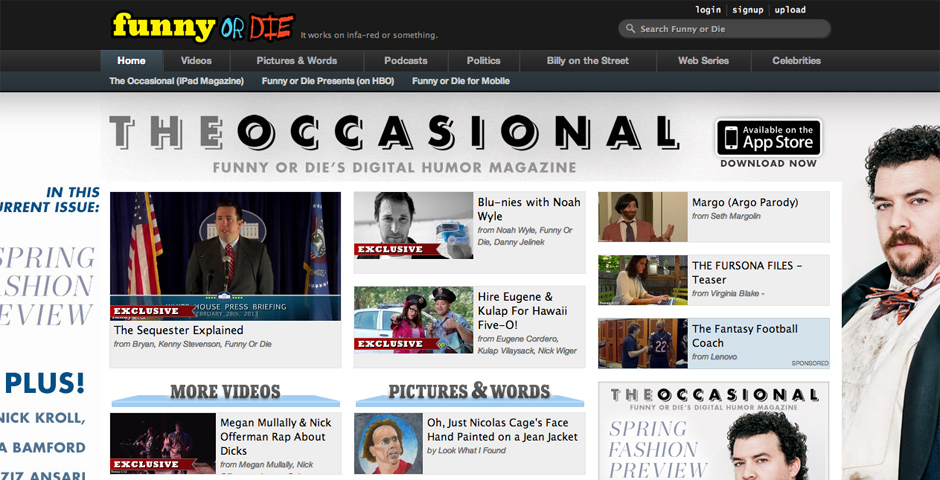The width and height of the screenshot is (940, 480).
Task: Click the Funny or Die logo
Action: pos(204,27)
